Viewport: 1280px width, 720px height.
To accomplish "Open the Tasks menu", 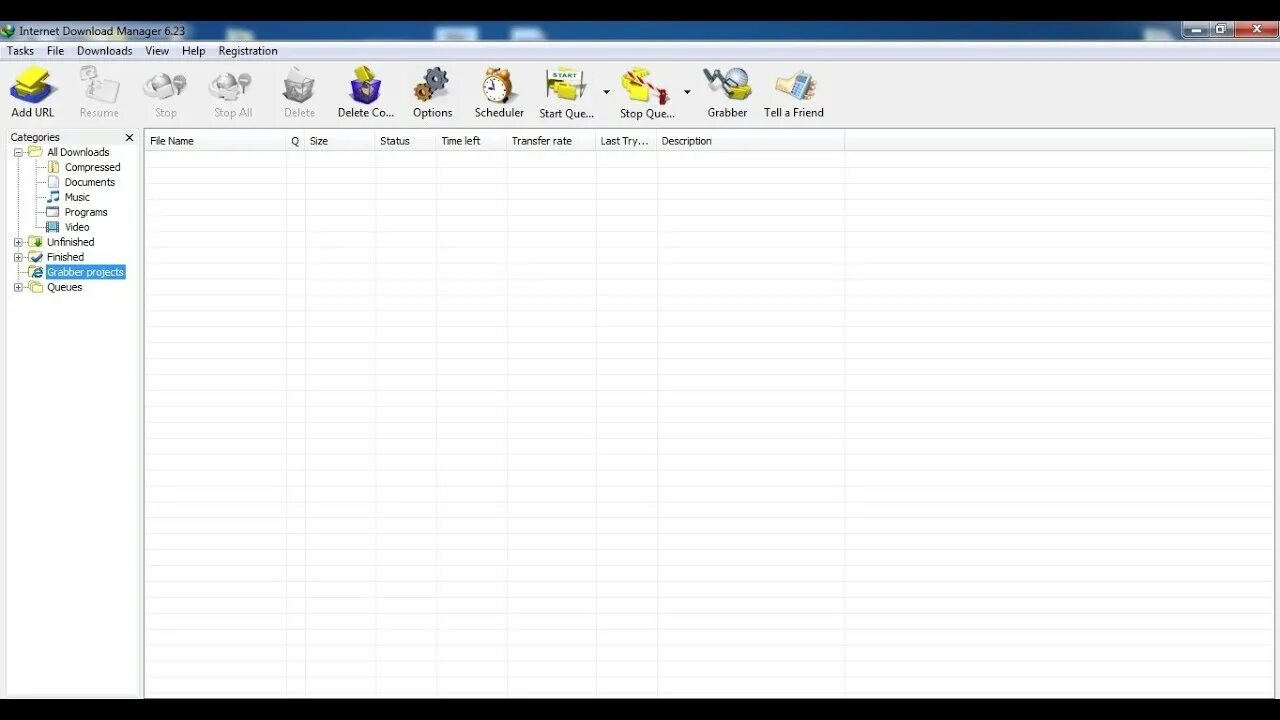I will [20, 51].
